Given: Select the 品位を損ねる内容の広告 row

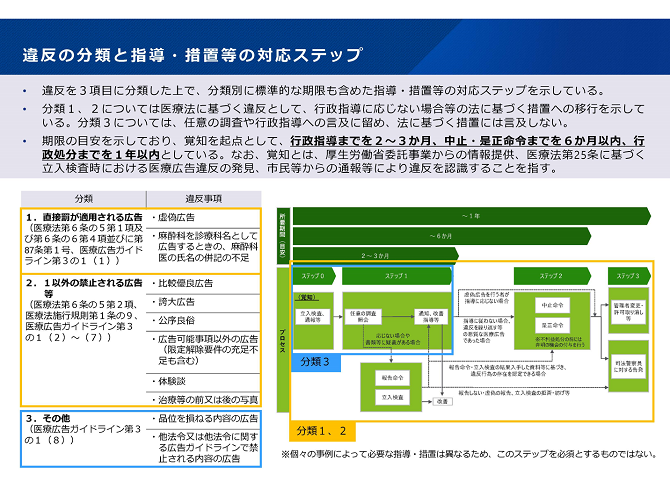Looking at the screenshot, I should click(x=203, y=419).
